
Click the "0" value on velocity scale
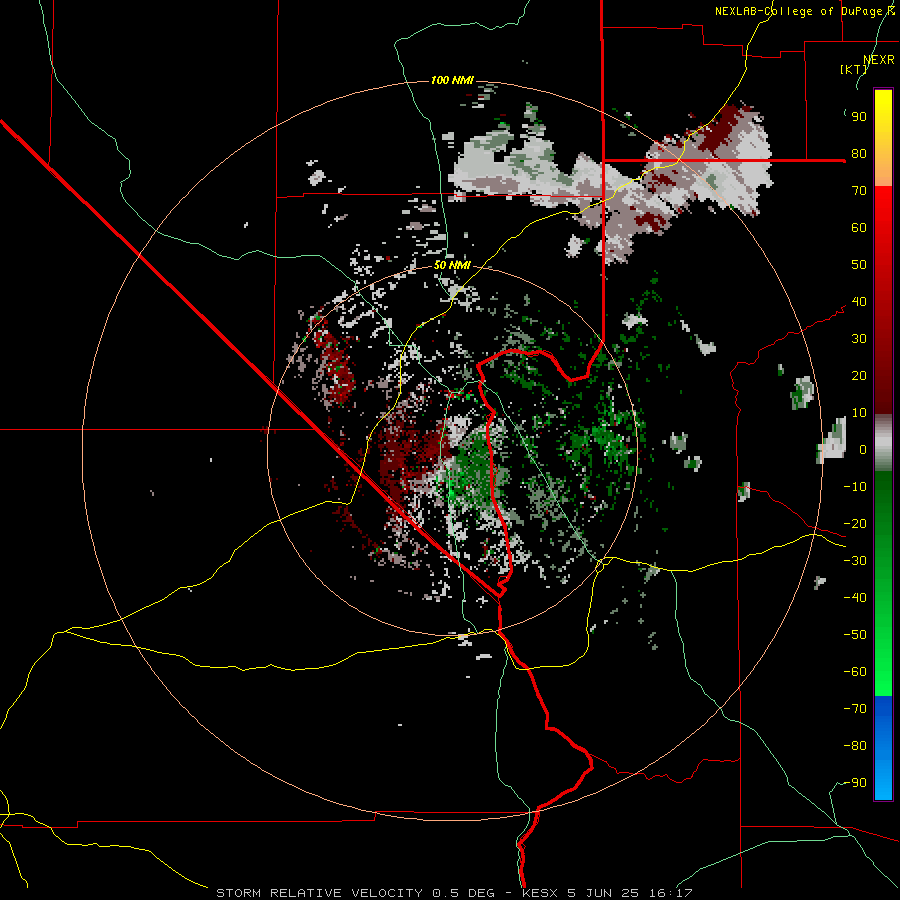coord(863,450)
